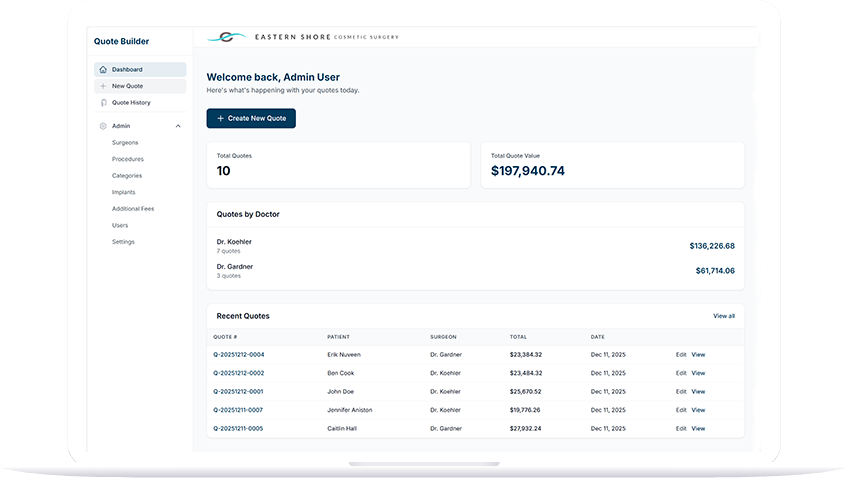Open Additional Fees settings
Image resolution: width=847 pixels, height=478 pixels.
click(133, 209)
